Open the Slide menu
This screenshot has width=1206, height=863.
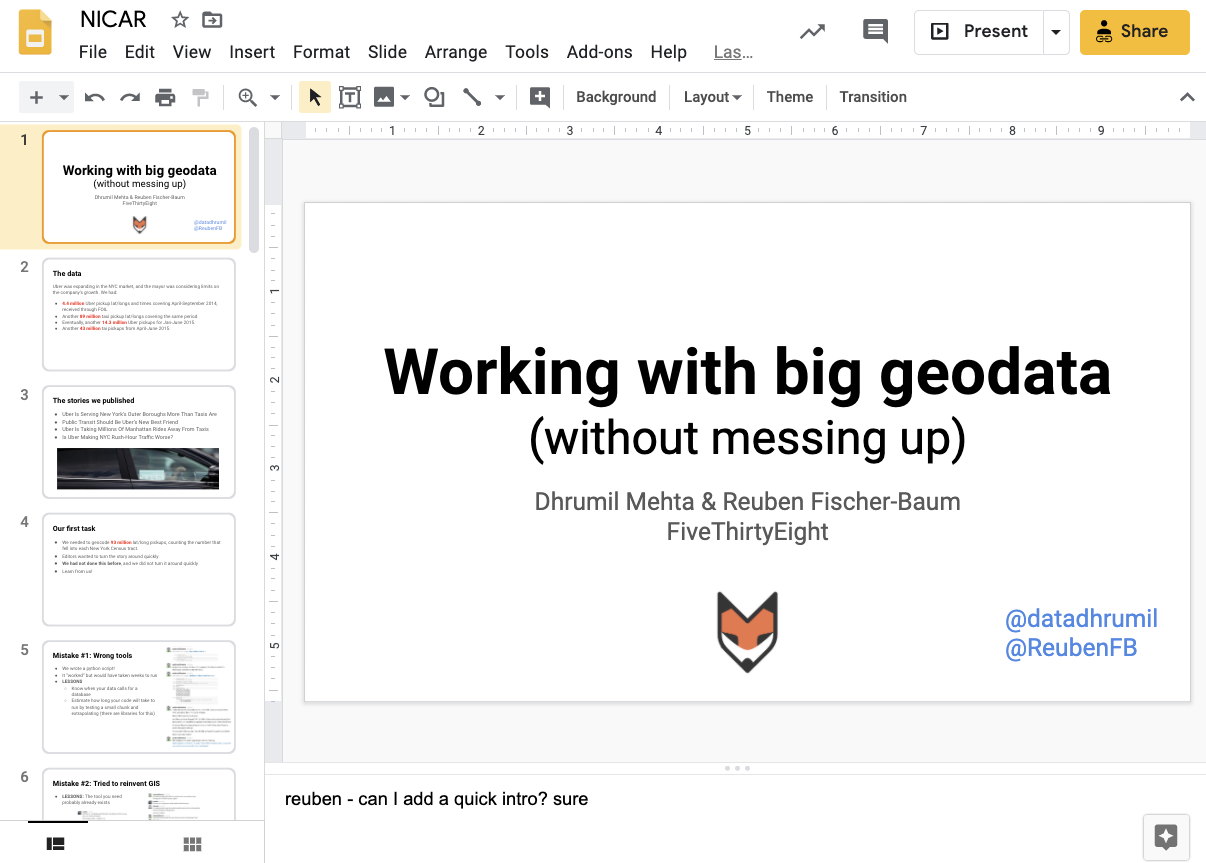point(387,52)
